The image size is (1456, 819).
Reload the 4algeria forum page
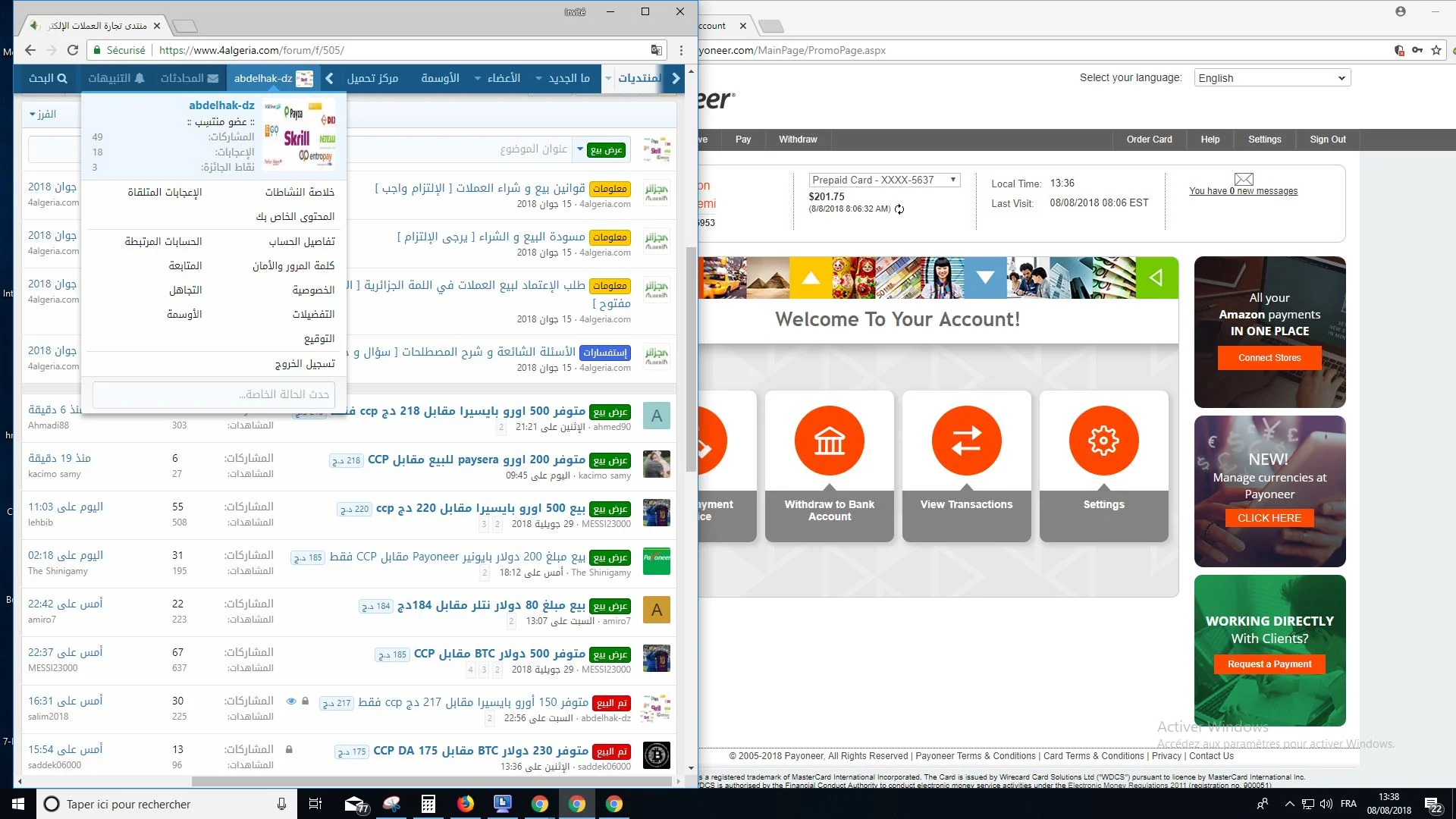coord(73,50)
